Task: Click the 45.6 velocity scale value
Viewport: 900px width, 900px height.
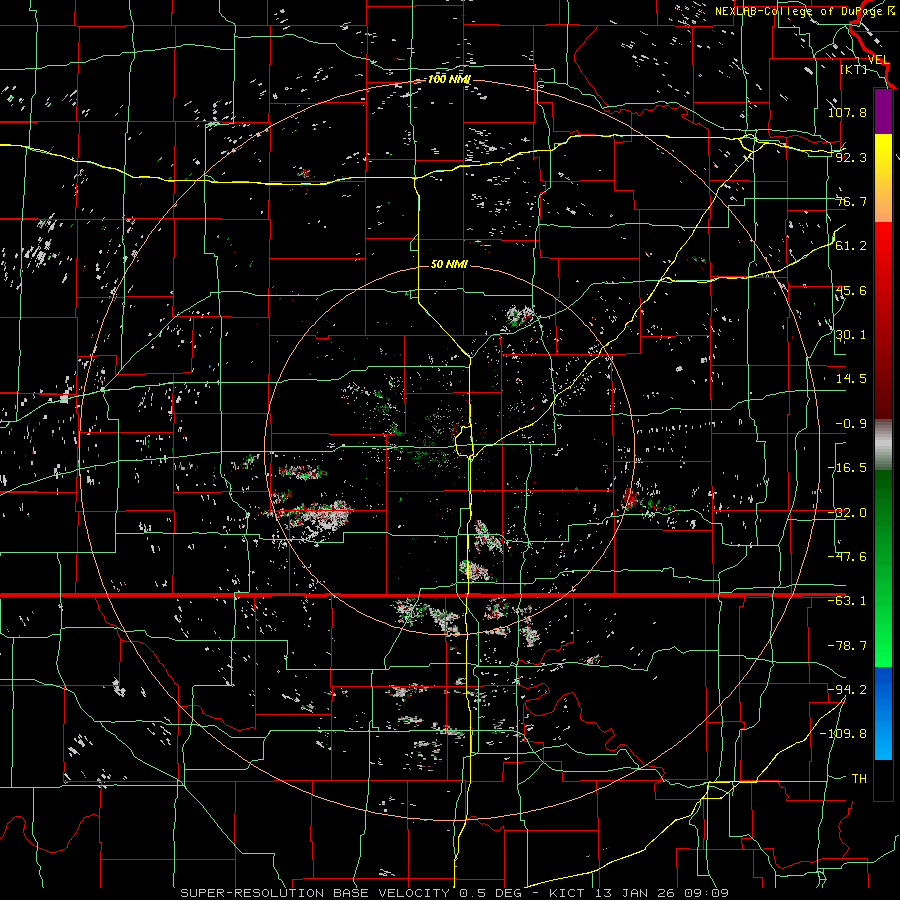Action: tap(851, 290)
